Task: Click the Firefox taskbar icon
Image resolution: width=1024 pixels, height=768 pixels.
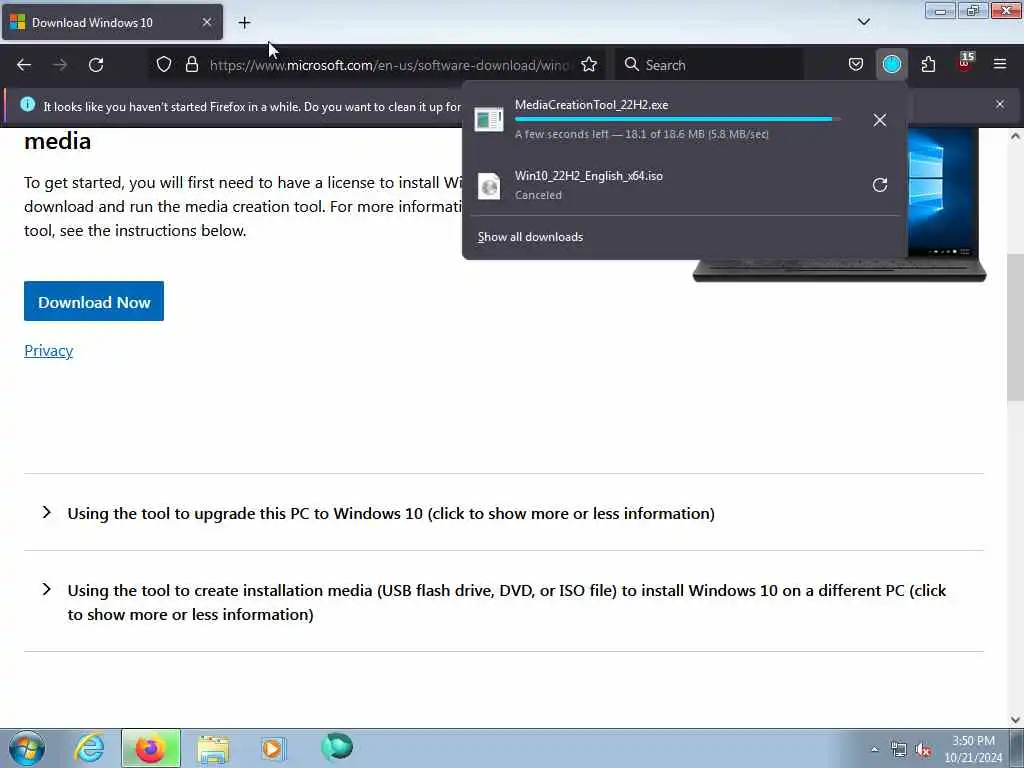Action: pyautogui.click(x=151, y=748)
